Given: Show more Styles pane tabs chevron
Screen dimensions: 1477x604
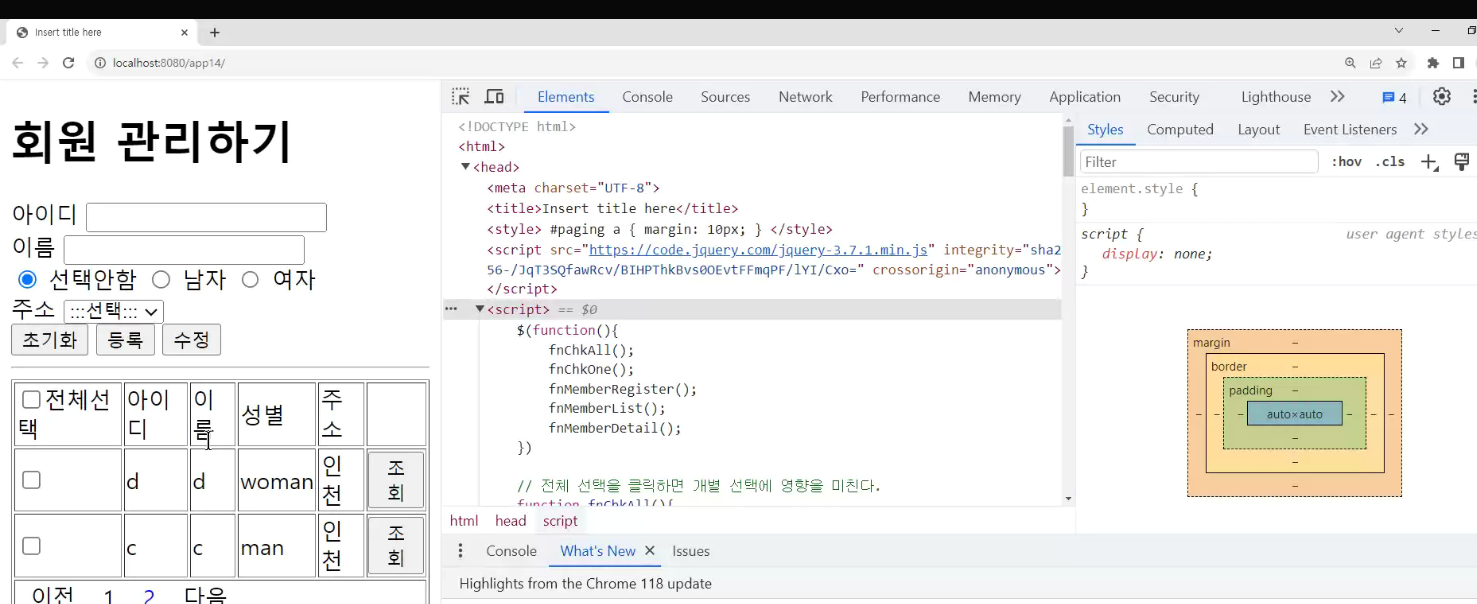Looking at the screenshot, I should (x=1421, y=129).
